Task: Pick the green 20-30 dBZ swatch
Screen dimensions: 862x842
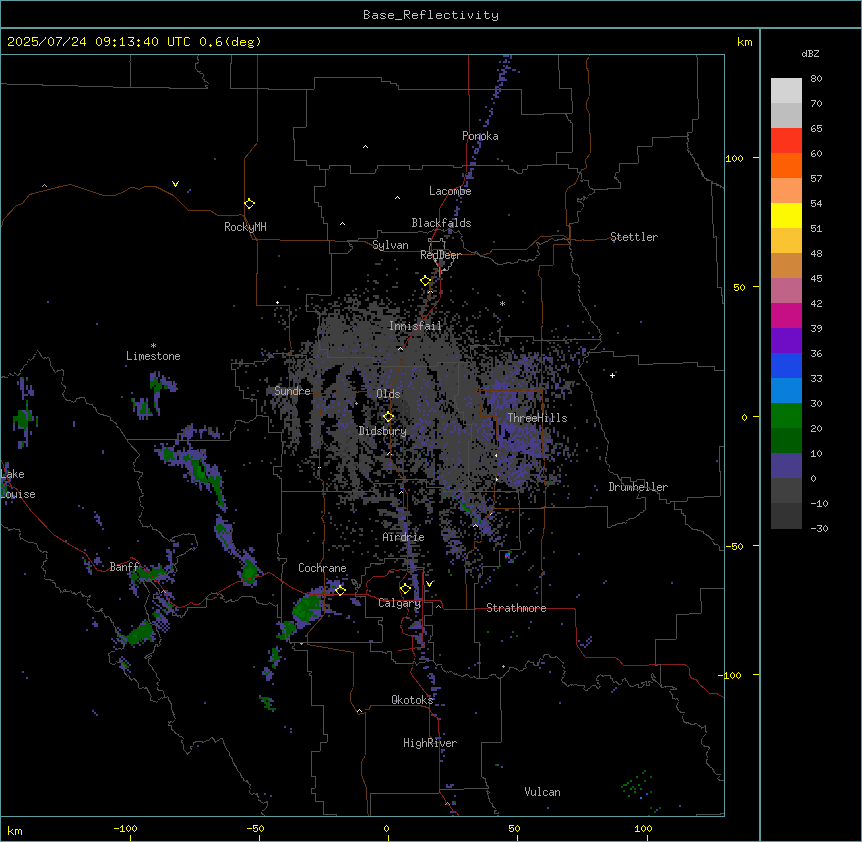Action: click(786, 416)
